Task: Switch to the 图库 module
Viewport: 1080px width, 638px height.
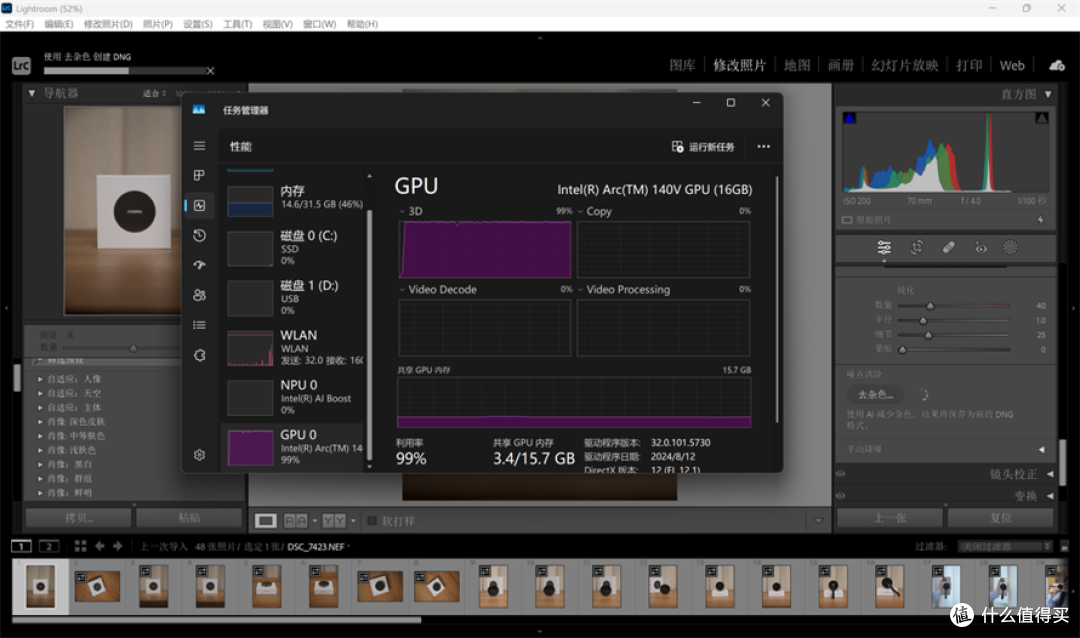Action: (x=682, y=65)
